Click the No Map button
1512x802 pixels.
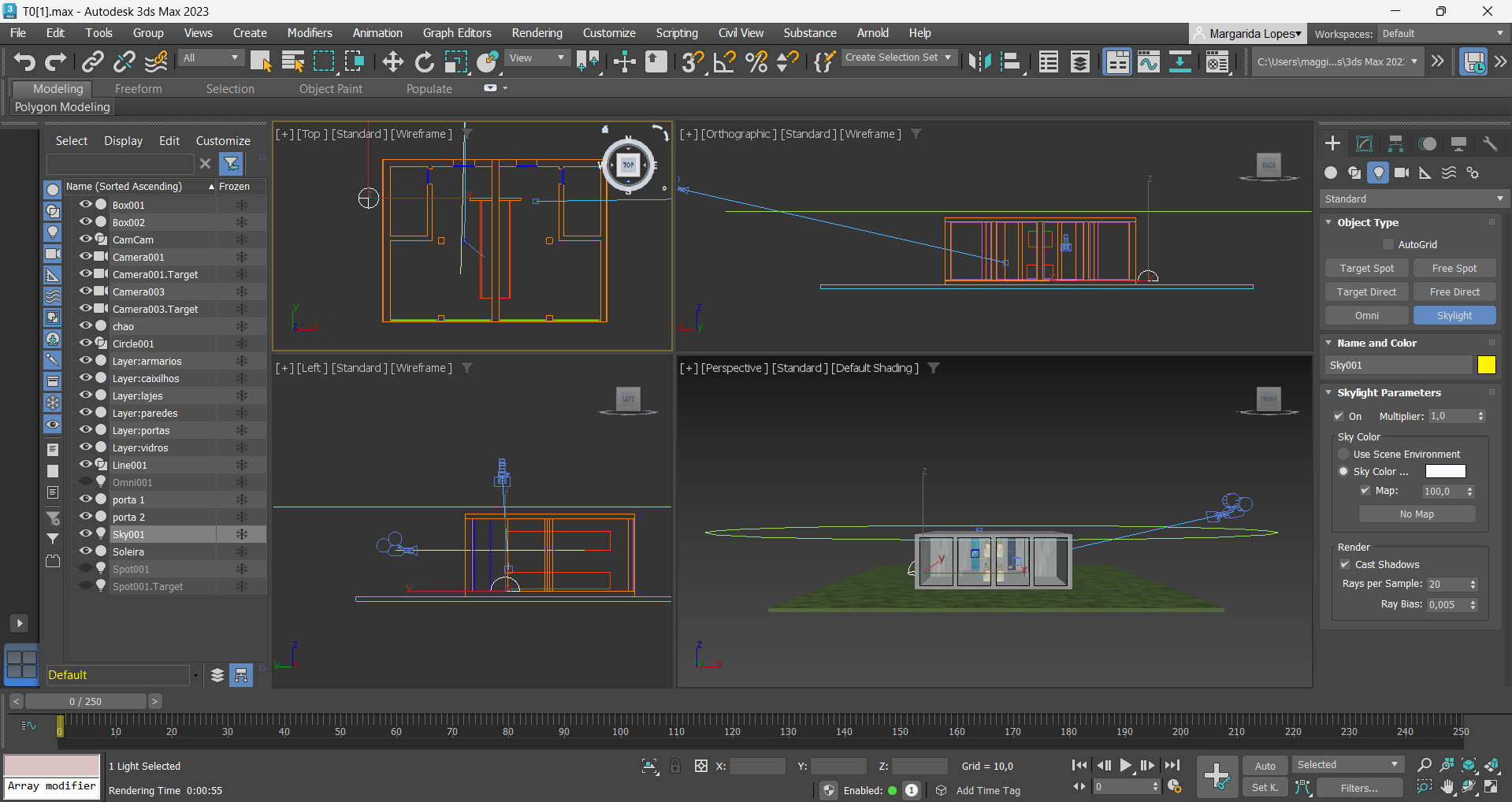coord(1416,514)
